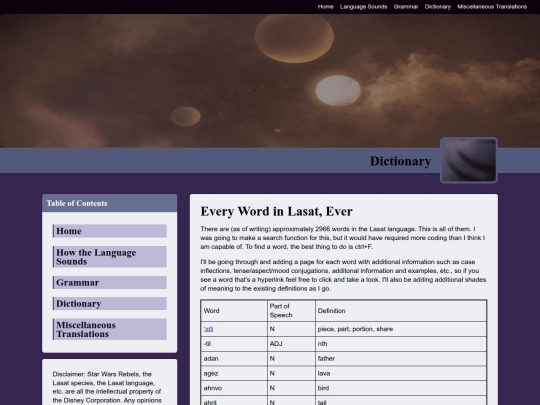Click the word agez in the table
Screen dimensions: 540x405
211,373
